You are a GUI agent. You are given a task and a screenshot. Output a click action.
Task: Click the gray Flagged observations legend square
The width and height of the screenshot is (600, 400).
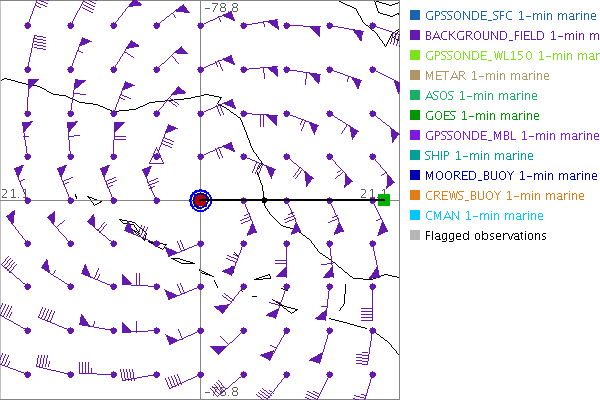point(416,236)
